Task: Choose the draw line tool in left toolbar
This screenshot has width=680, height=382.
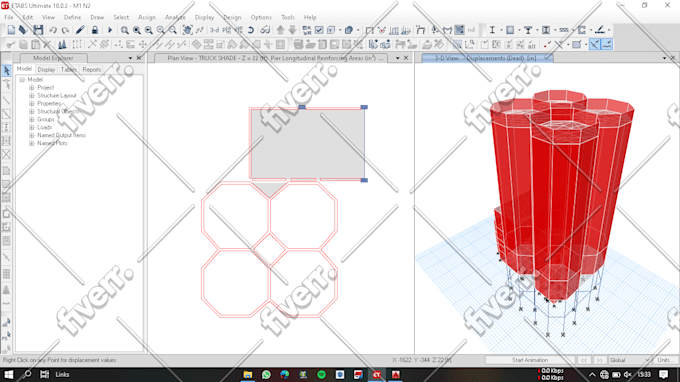Action: click(7, 101)
